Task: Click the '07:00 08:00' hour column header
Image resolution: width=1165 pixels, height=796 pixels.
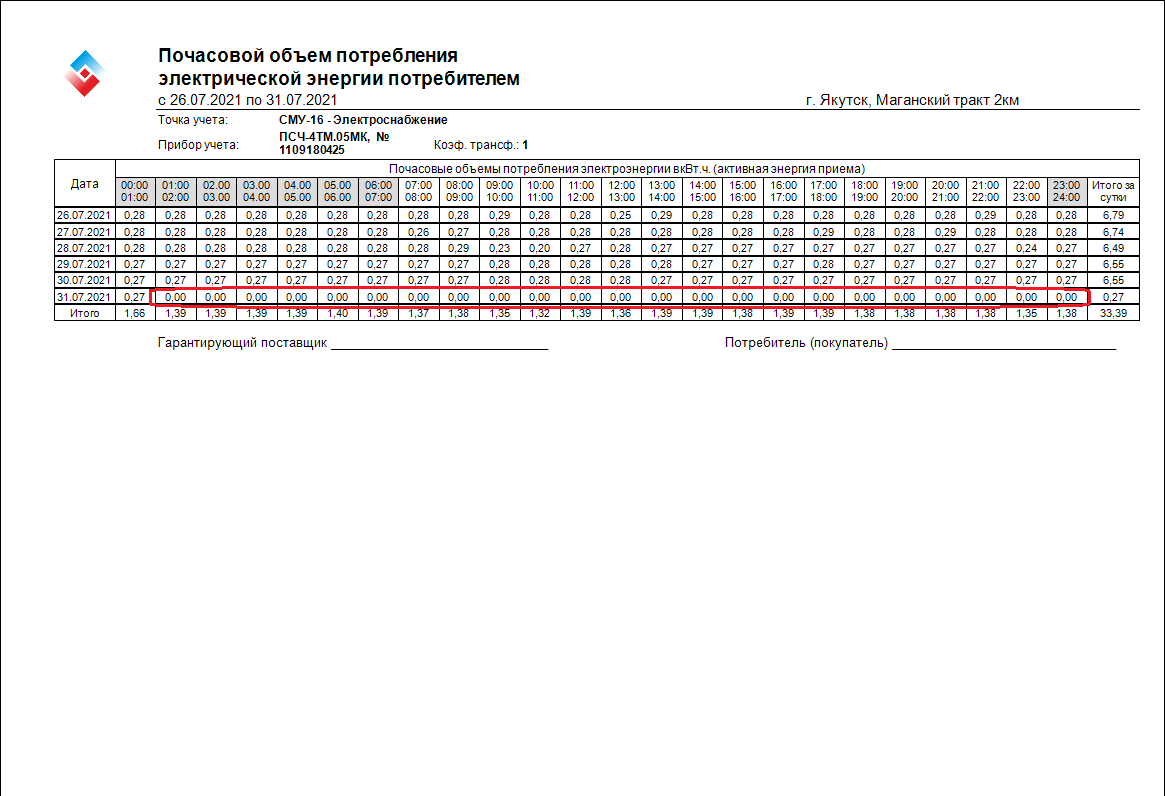Action: tap(418, 192)
